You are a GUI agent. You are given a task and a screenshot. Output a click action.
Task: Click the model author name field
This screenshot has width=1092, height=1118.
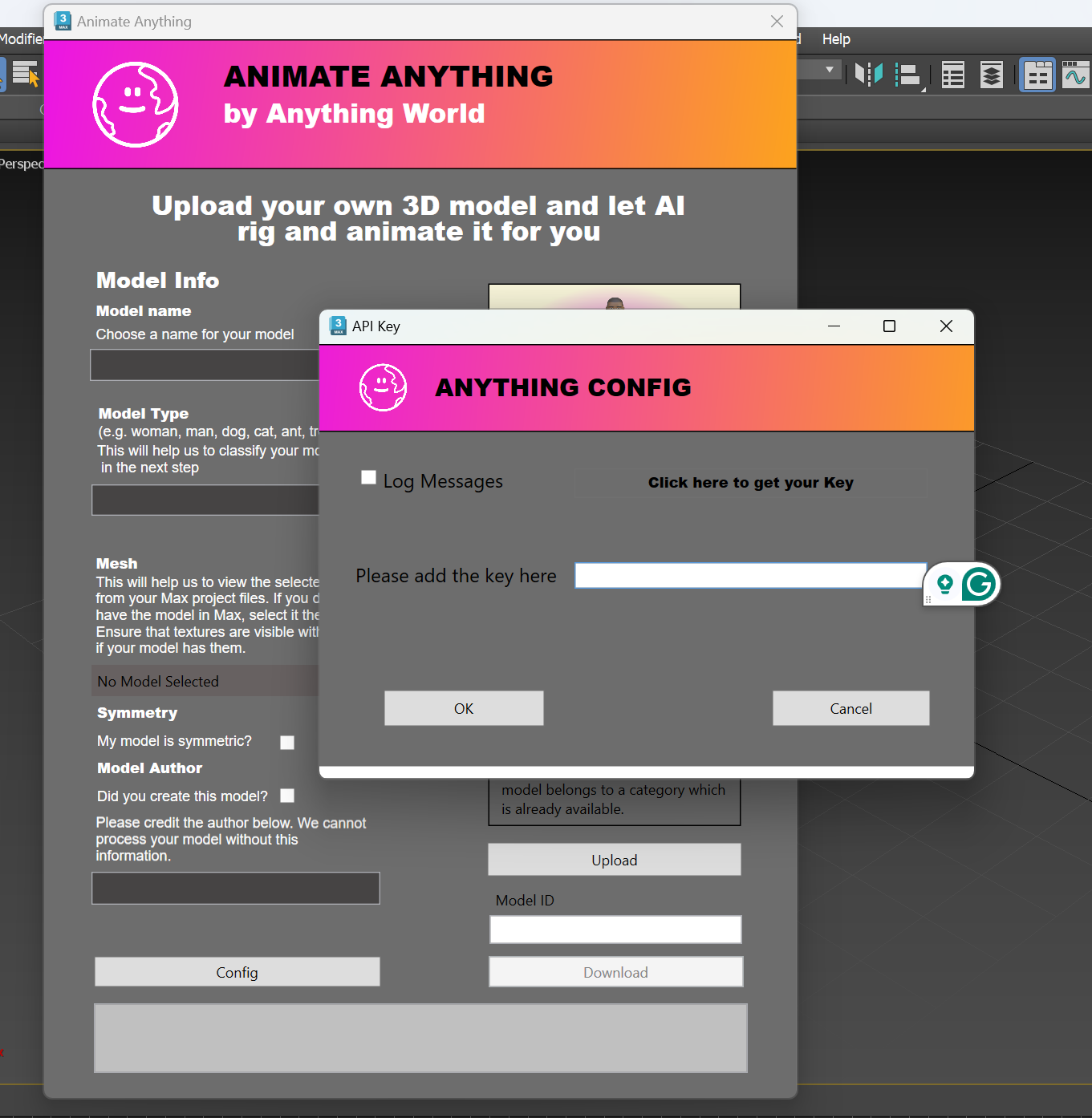point(236,889)
